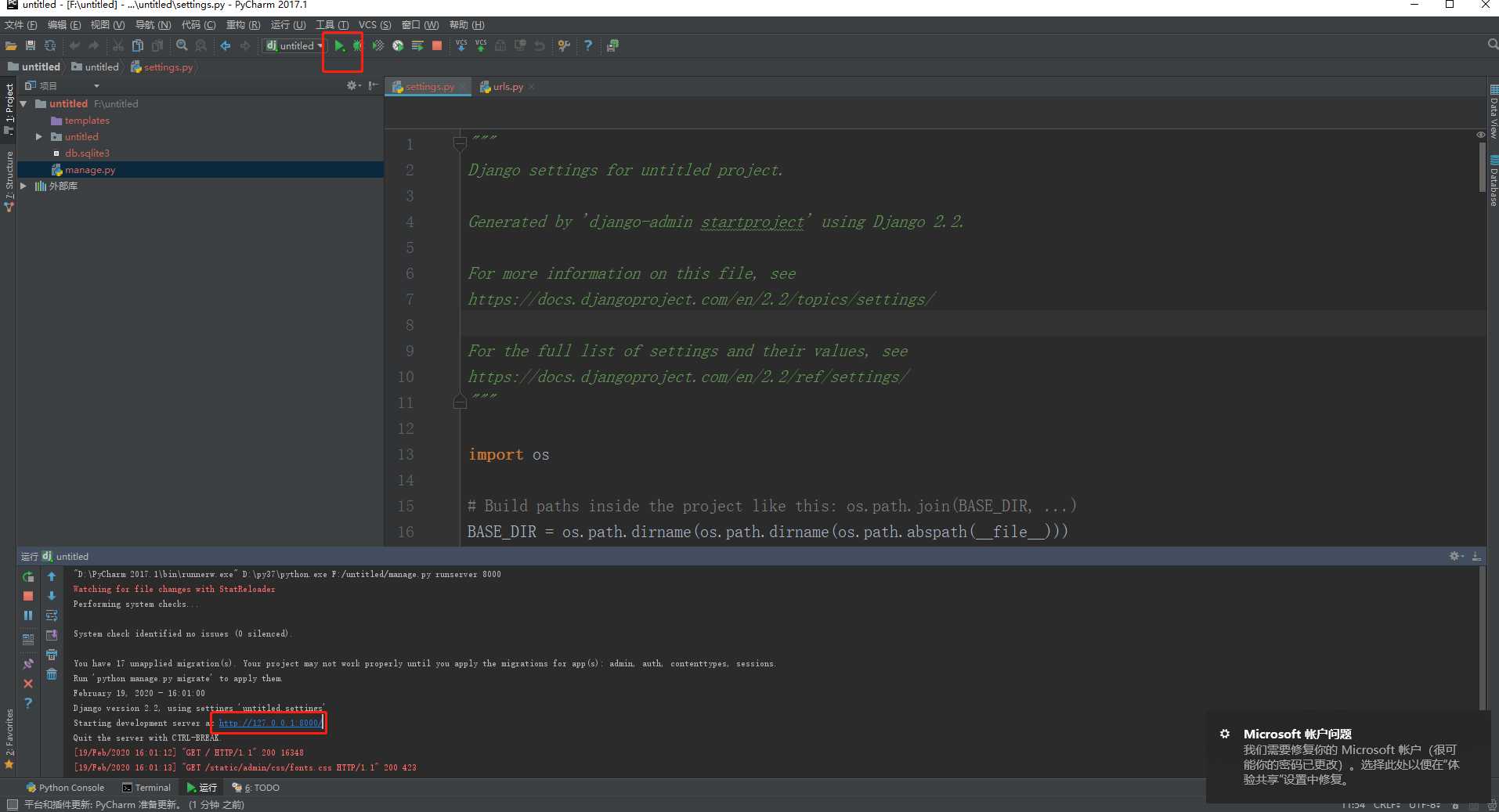Open the untitled run configuration dropdown
1499x812 pixels.
tap(294, 46)
